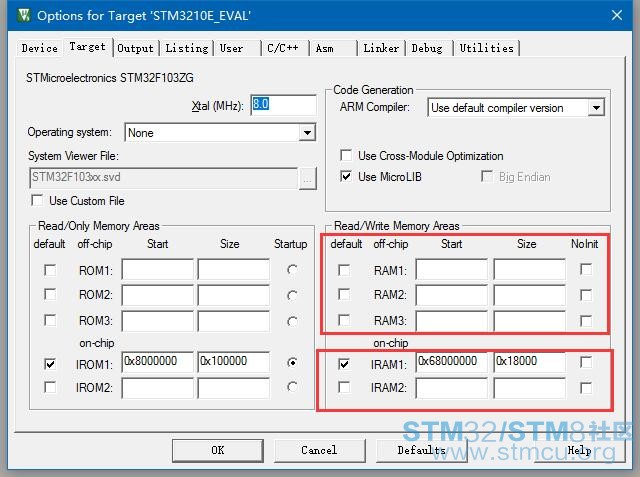This screenshot has height=477, width=640.
Task: Go to the Utilities tab
Action: click(x=487, y=48)
